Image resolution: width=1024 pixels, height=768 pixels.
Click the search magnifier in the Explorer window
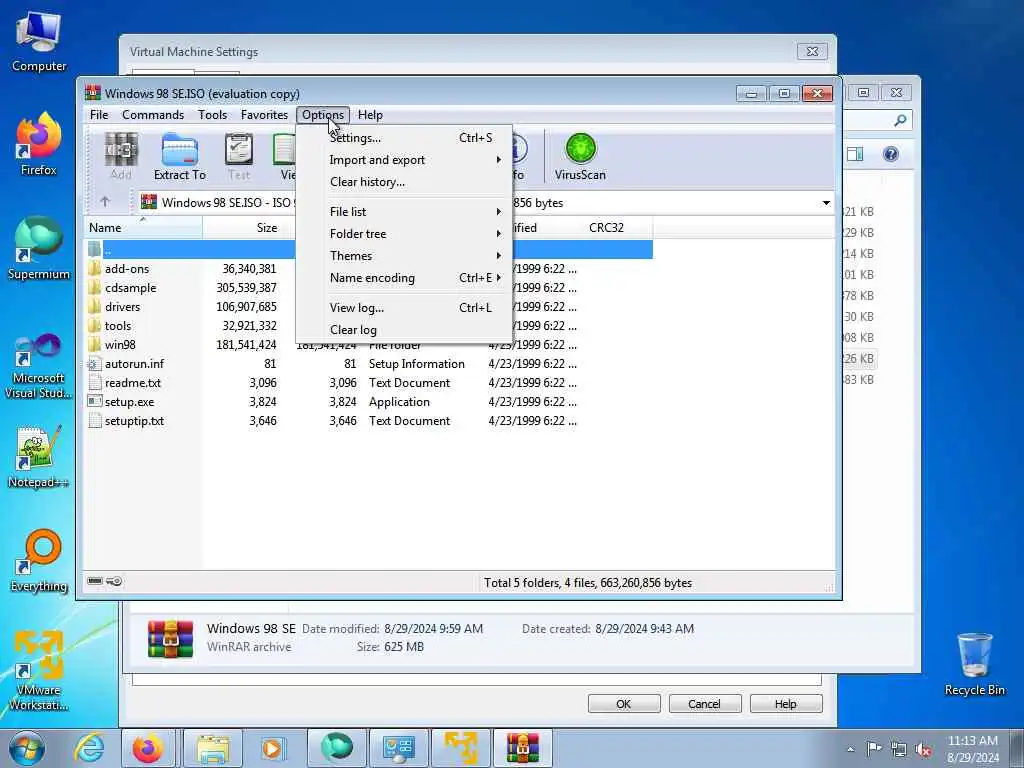[x=900, y=120]
